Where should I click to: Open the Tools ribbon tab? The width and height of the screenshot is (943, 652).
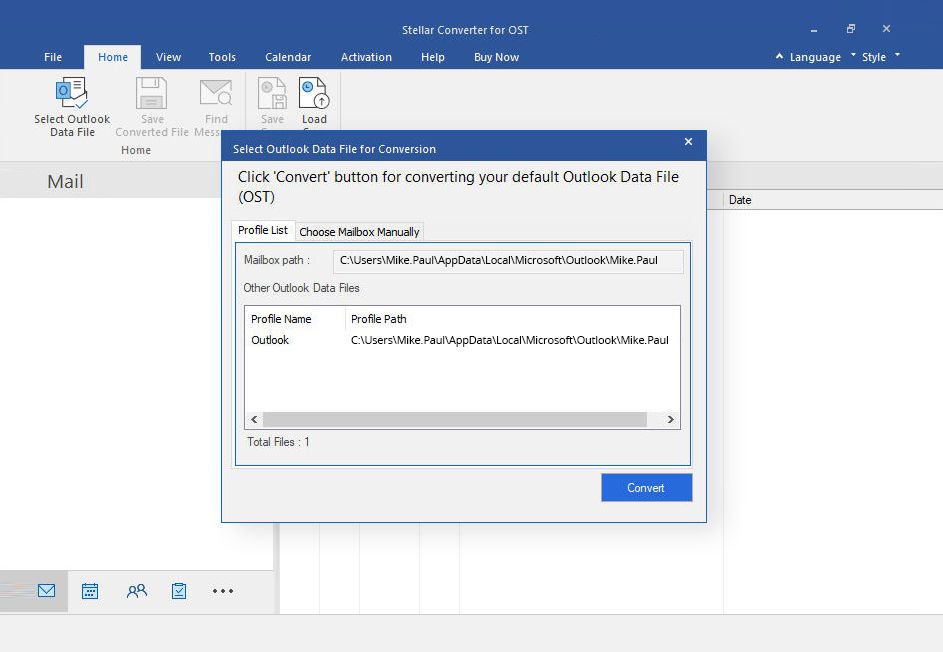pos(222,57)
